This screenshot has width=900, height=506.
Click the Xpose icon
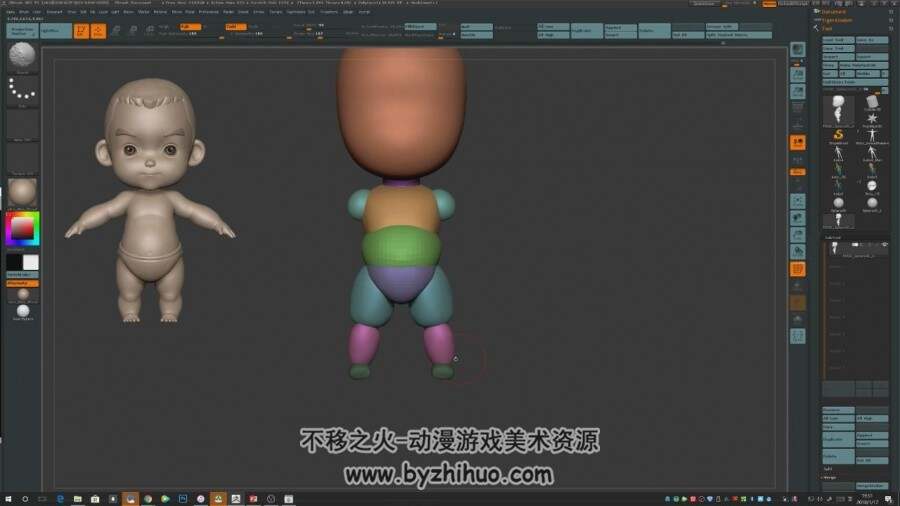pyautogui.click(x=798, y=337)
